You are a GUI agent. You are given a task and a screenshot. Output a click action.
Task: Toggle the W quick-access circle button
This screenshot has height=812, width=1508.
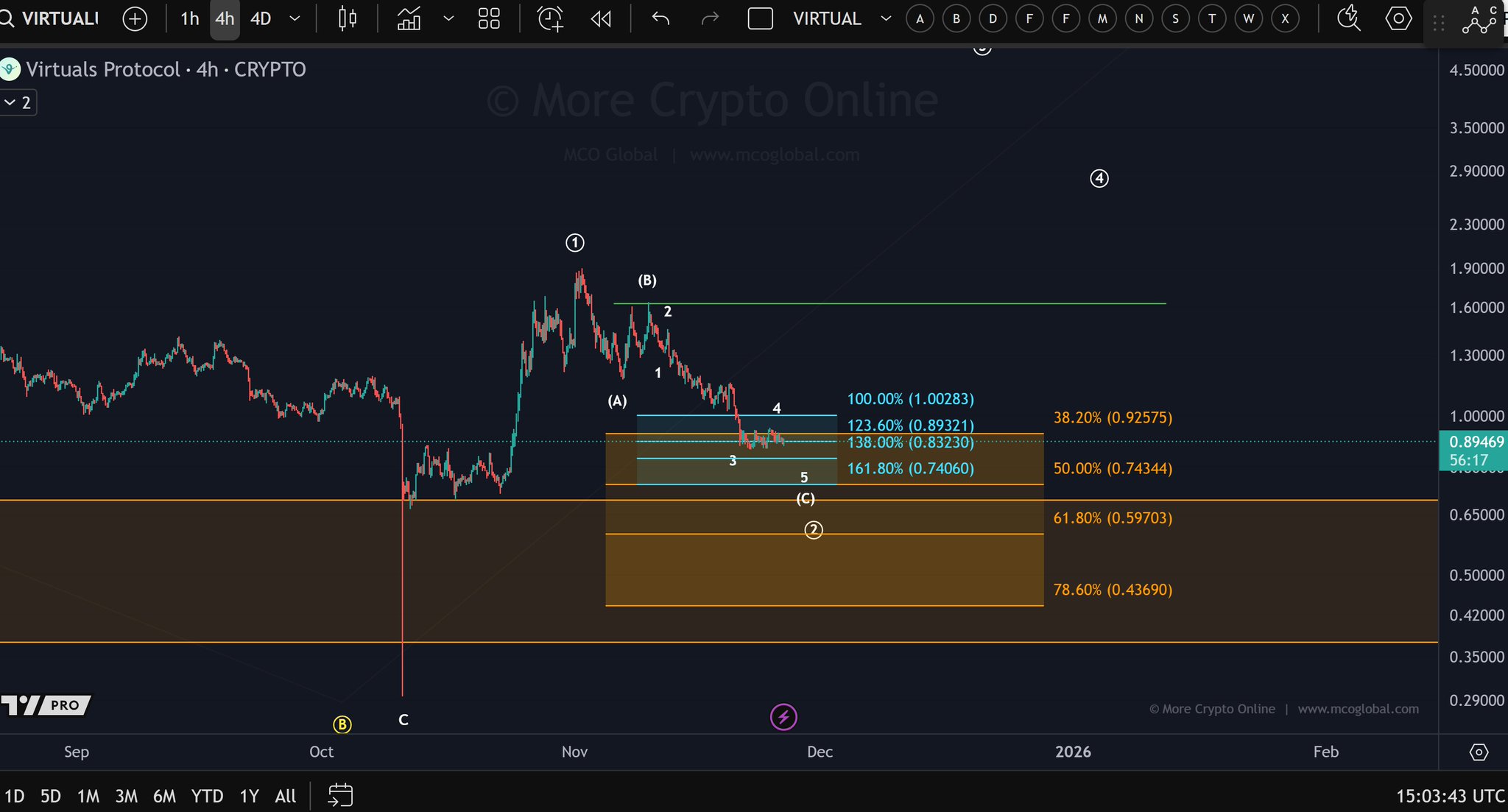[1249, 18]
